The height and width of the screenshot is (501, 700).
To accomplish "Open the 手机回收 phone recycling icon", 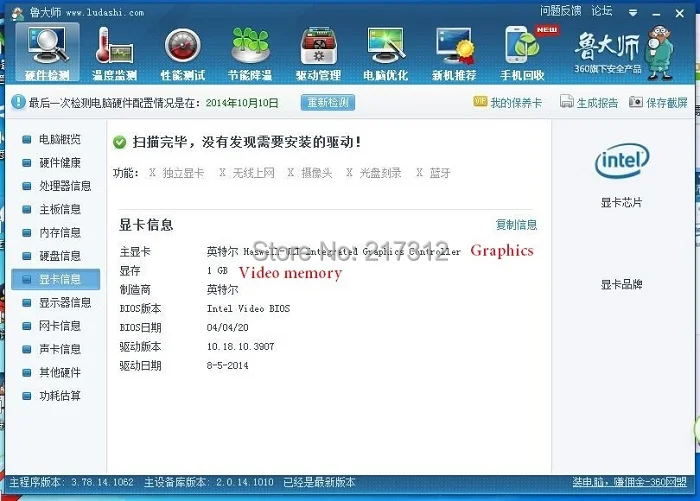I will coord(522,52).
